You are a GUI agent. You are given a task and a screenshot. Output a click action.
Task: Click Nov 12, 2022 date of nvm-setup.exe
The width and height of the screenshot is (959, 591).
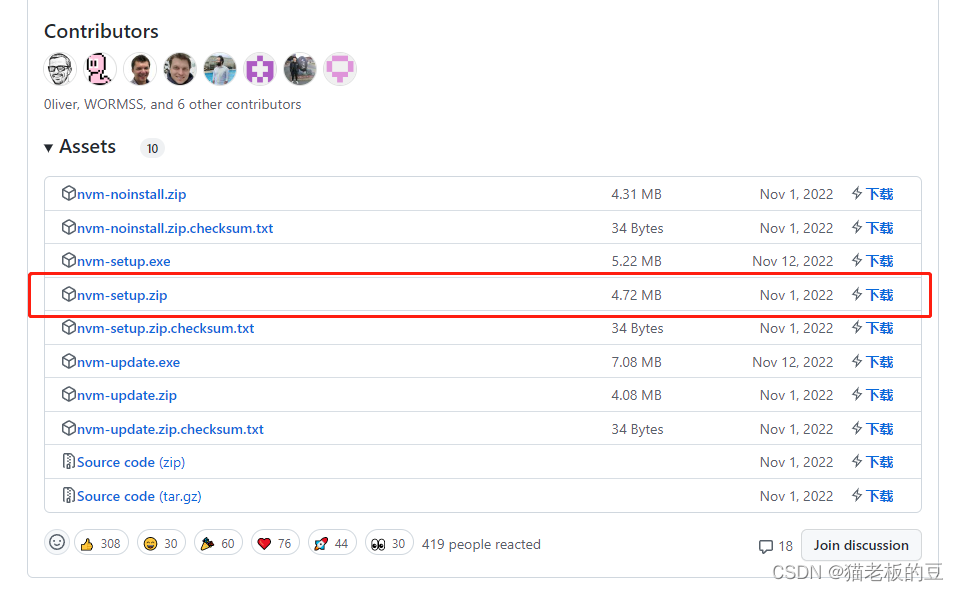click(x=793, y=261)
